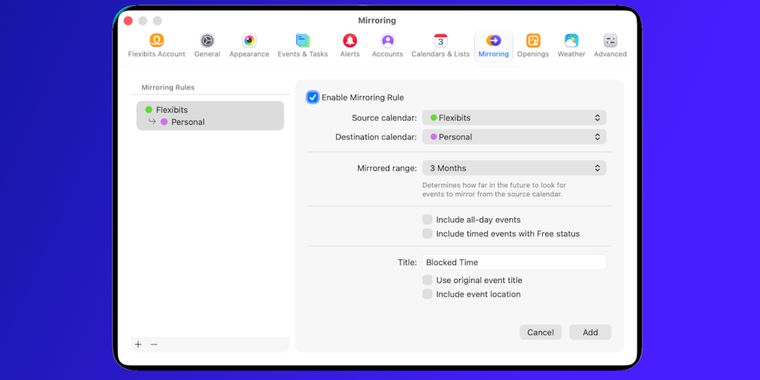The height and width of the screenshot is (380, 760).
Task: Open the Source calendar dropdown
Action: pyautogui.click(x=514, y=118)
